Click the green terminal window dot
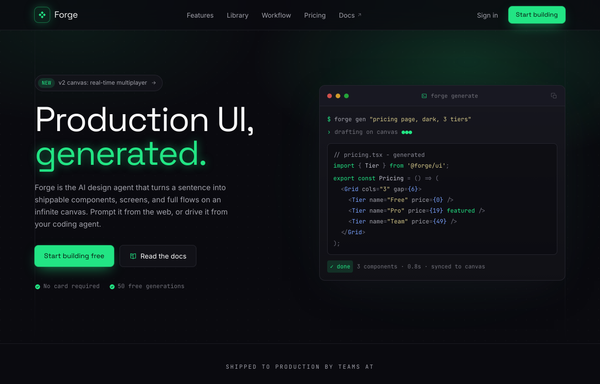Image resolution: width=600 pixels, height=384 pixels. click(346, 96)
